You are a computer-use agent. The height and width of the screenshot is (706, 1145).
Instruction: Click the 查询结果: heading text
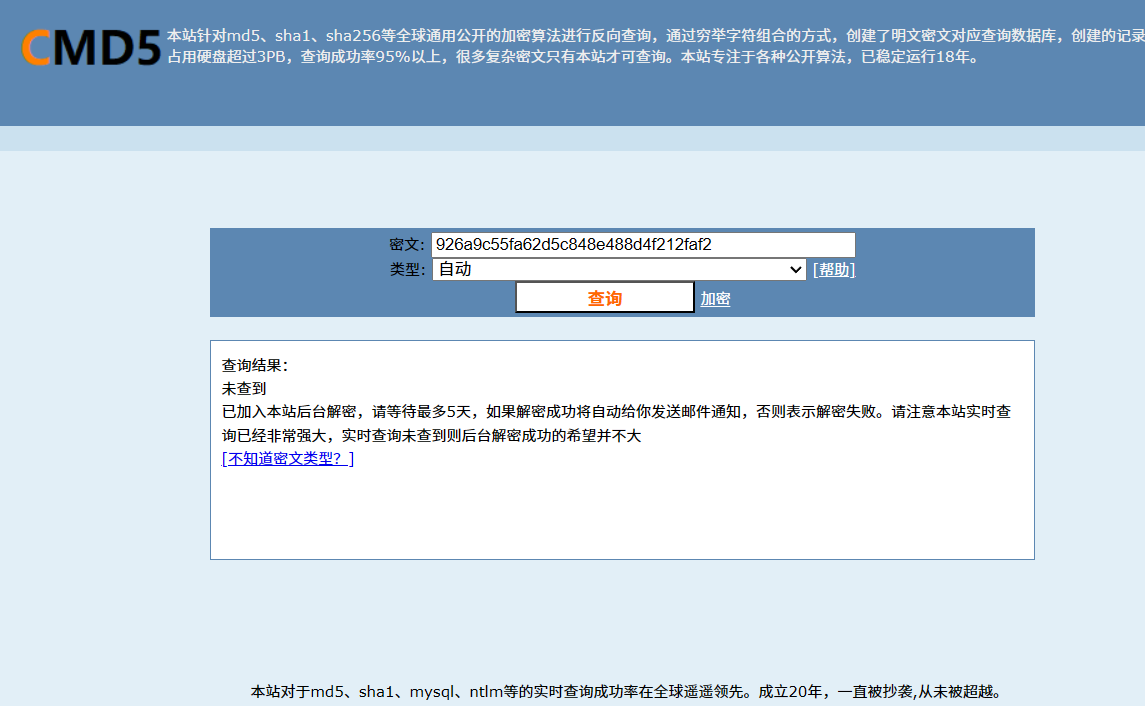[x=256, y=366]
